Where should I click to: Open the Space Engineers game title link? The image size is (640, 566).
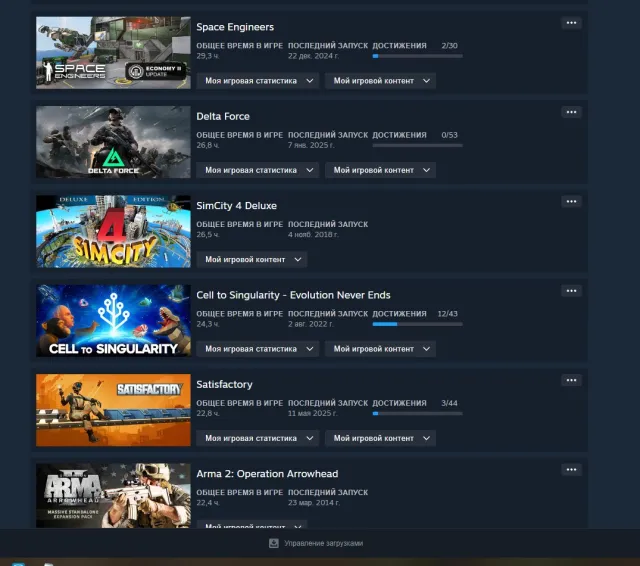(x=235, y=27)
